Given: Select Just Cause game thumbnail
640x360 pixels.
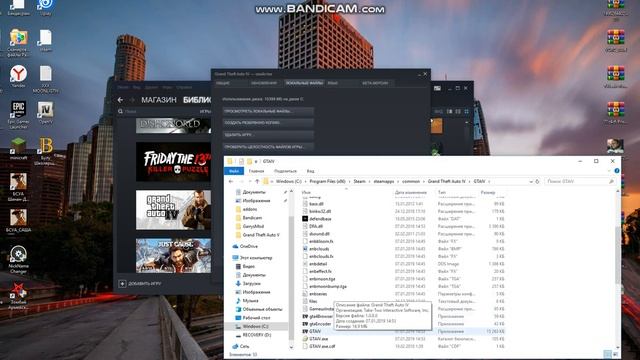Looking at the screenshot, I should pos(173,256).
